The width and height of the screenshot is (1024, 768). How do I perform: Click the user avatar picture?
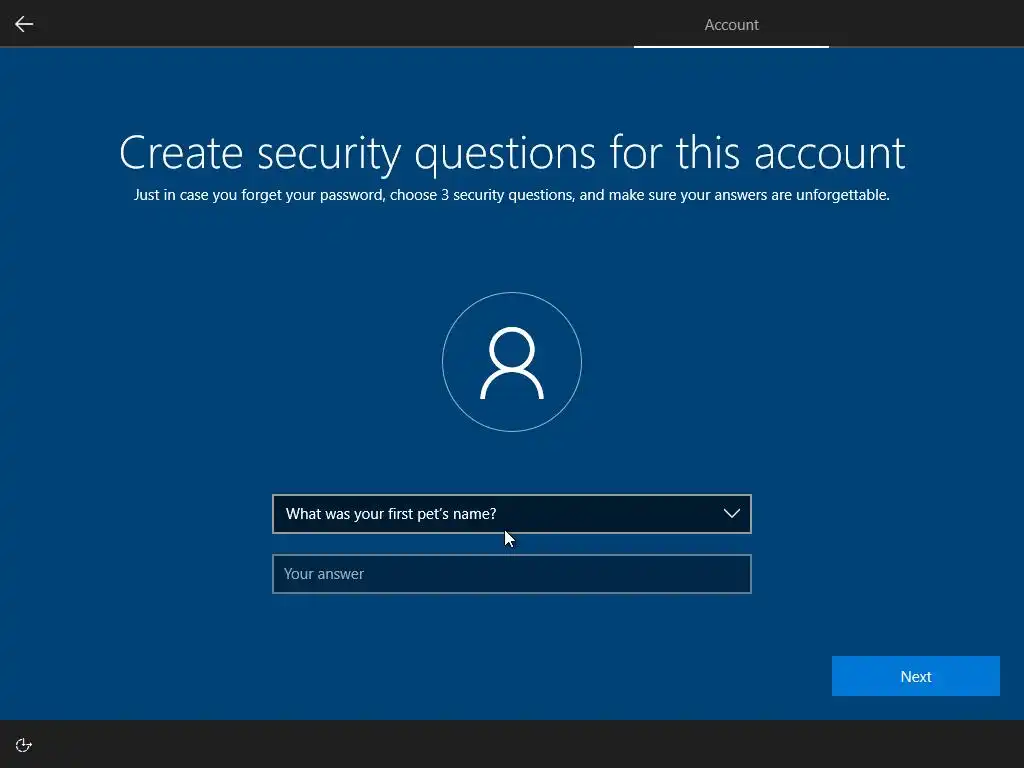511,362
